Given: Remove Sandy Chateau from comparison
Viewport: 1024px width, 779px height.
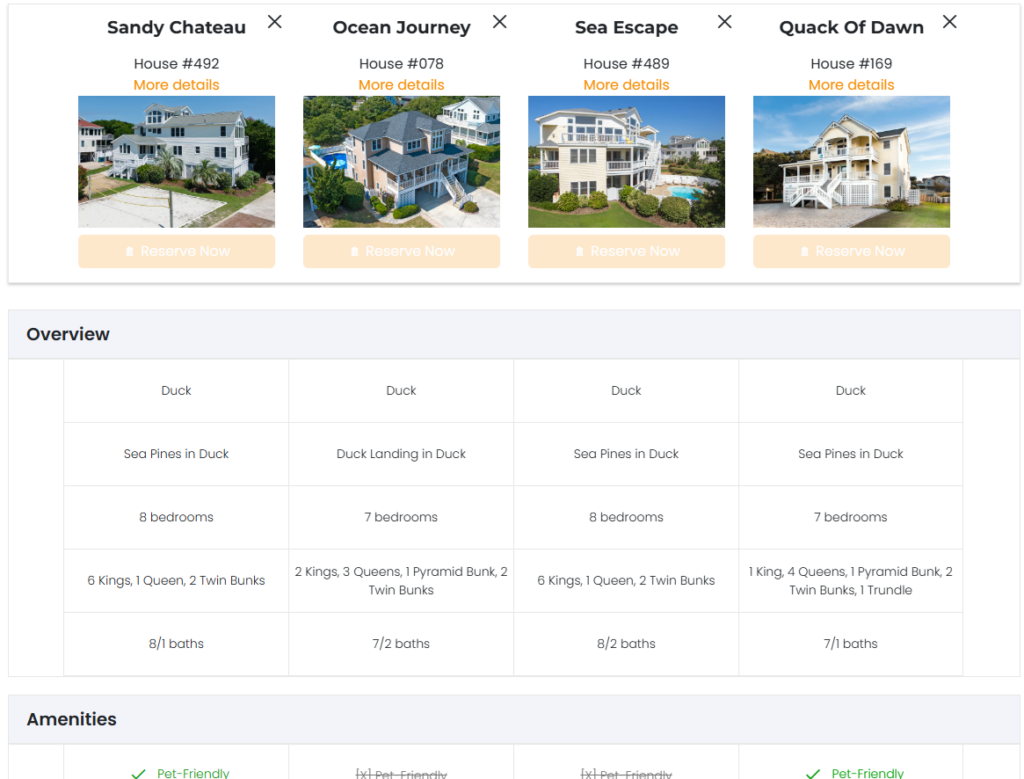Looking at the screenshot, I should tap(275, 22).
